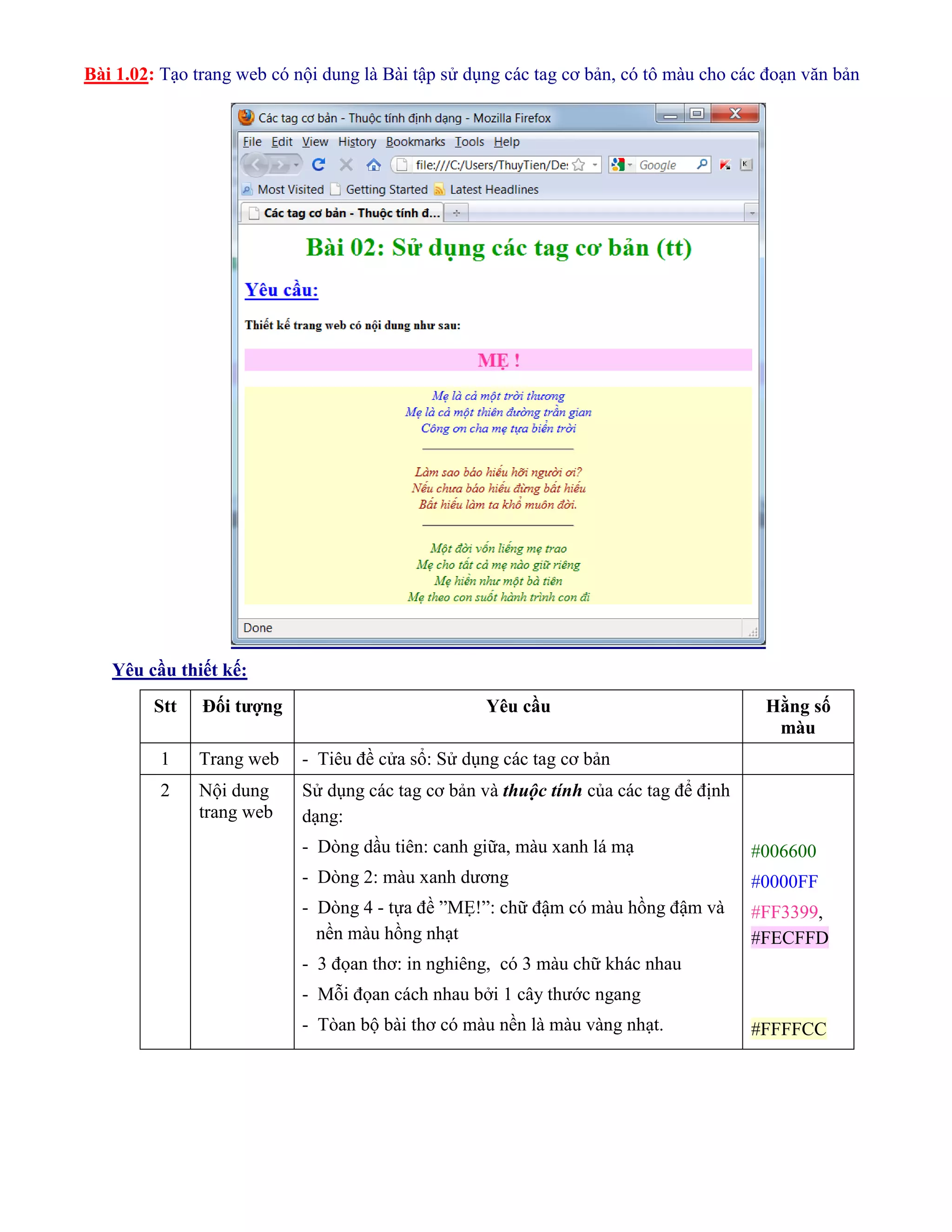Go to the home page icon
The width and height of the screenshot is (952, 1232).
[373, 165]
